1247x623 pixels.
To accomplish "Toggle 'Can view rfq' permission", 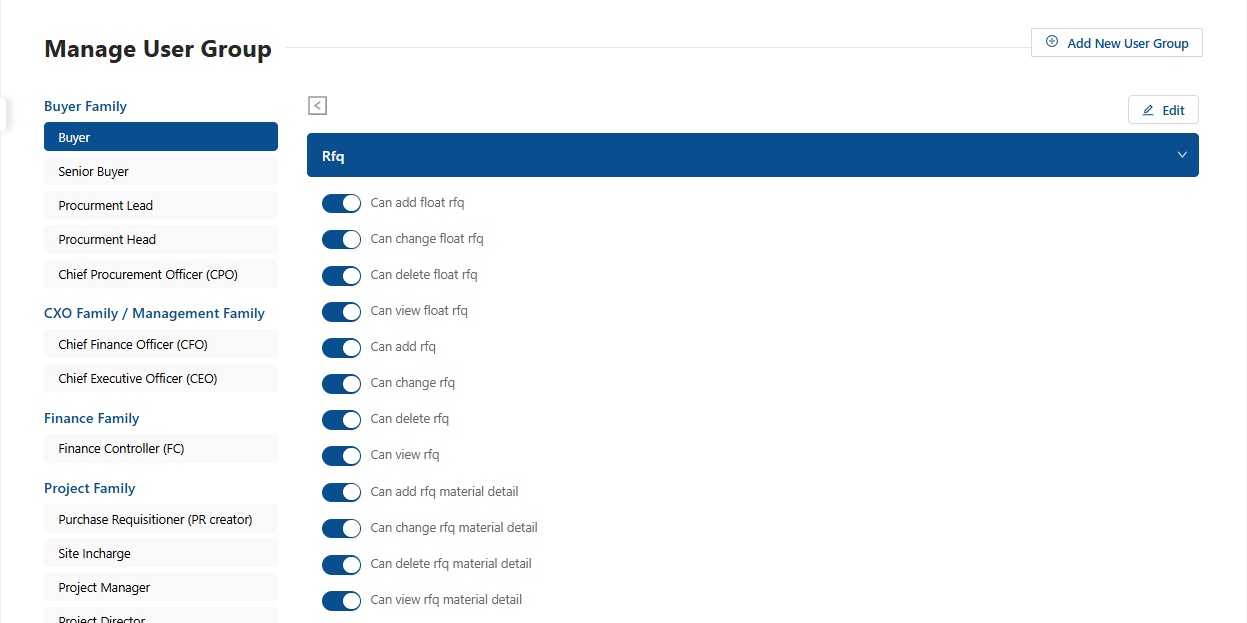I will 341,456.
